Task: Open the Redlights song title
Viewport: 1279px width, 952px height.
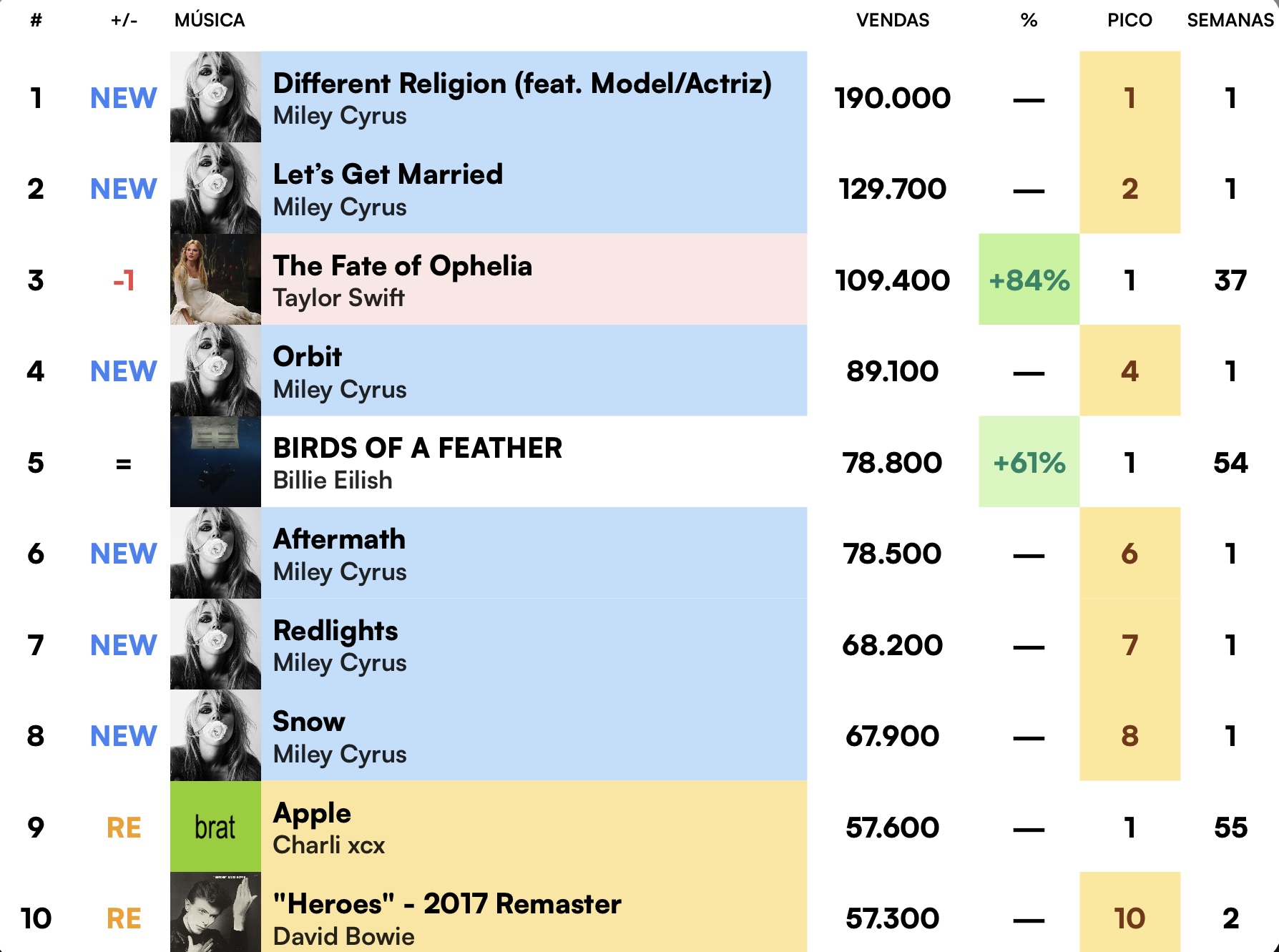Action: [335, 631]
